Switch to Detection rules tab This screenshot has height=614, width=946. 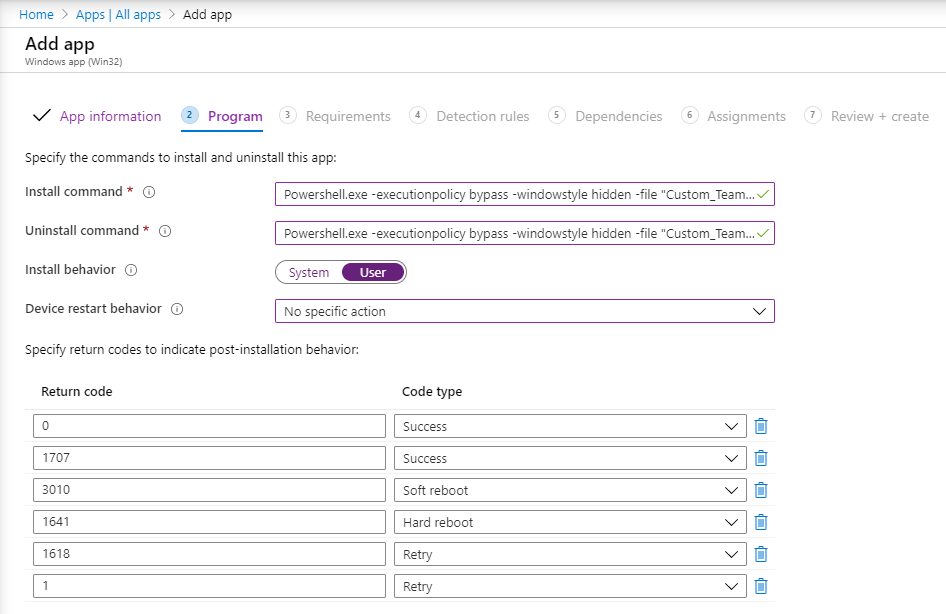482,116
